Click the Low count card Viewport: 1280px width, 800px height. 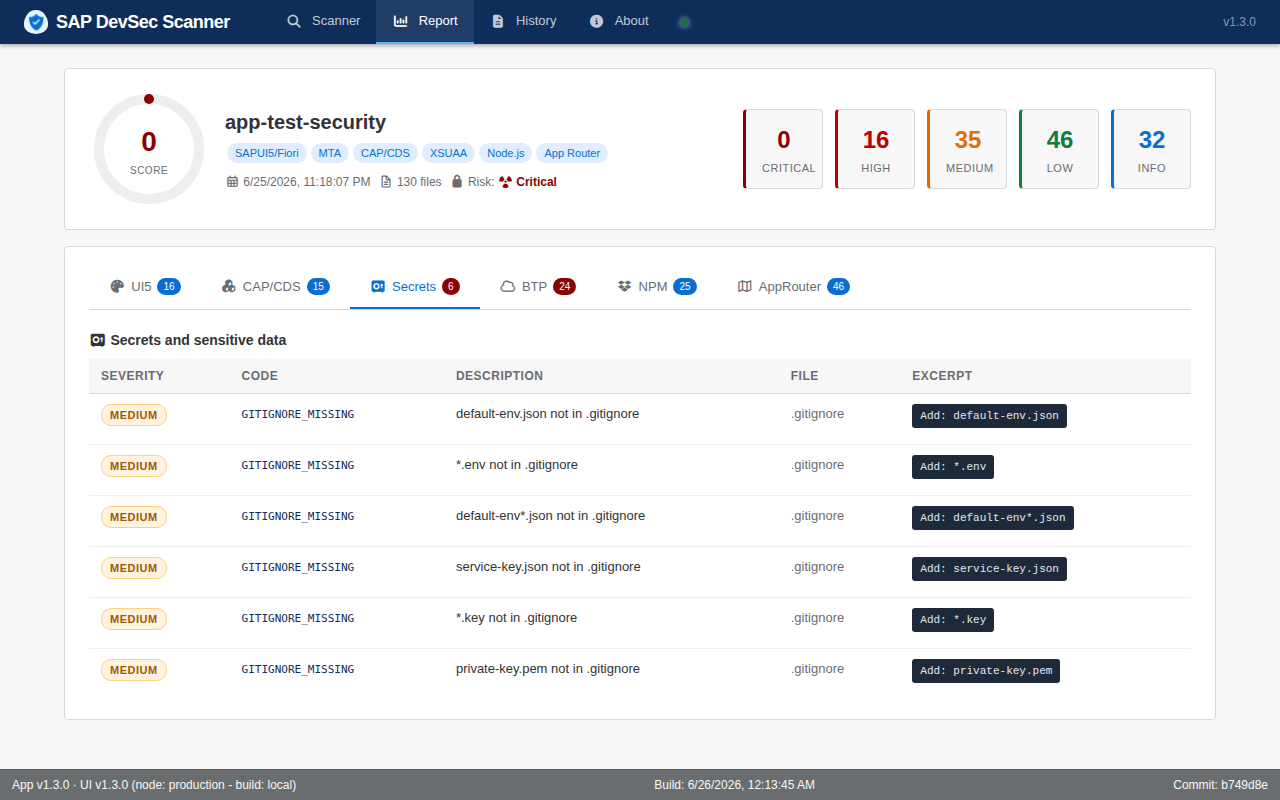click(x=1059, y=149)
